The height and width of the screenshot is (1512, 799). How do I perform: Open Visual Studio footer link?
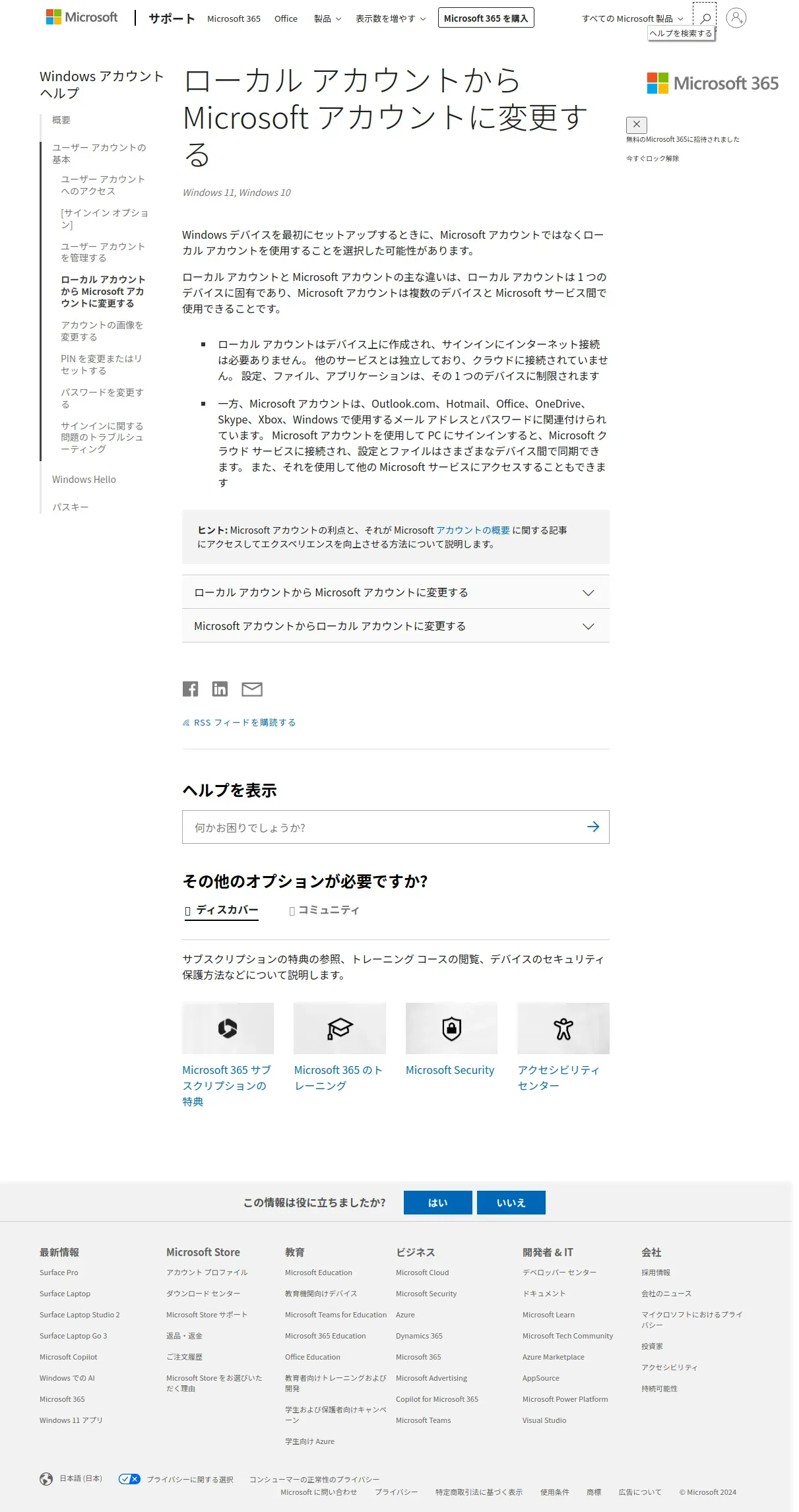[544, 1420]
